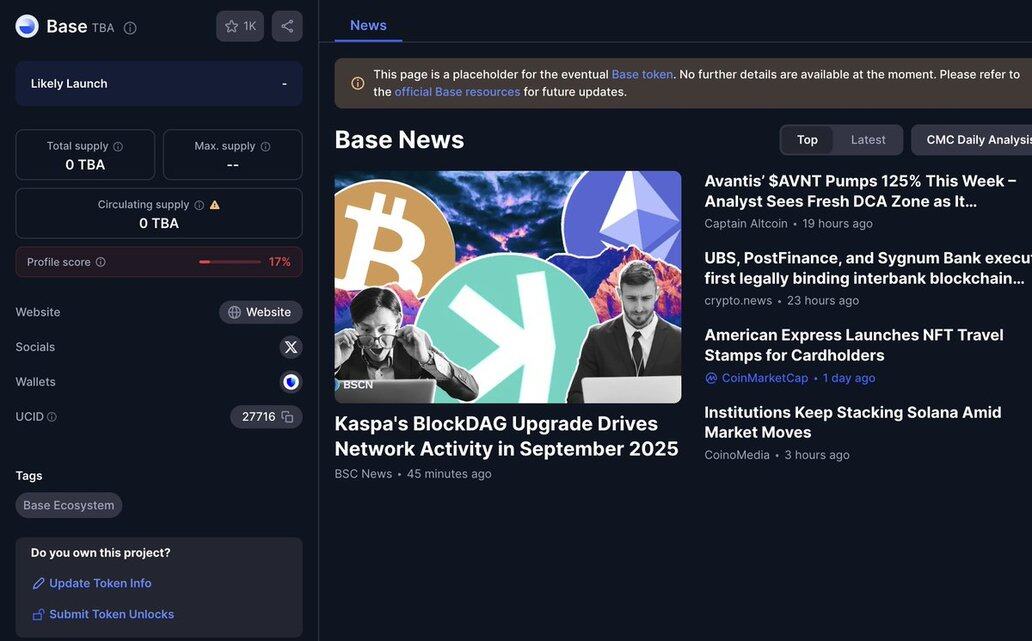The height and width of the screenshot is (641, 1032).
Task: Click "CoinoMedia" source text
Action: pos(736,455)
